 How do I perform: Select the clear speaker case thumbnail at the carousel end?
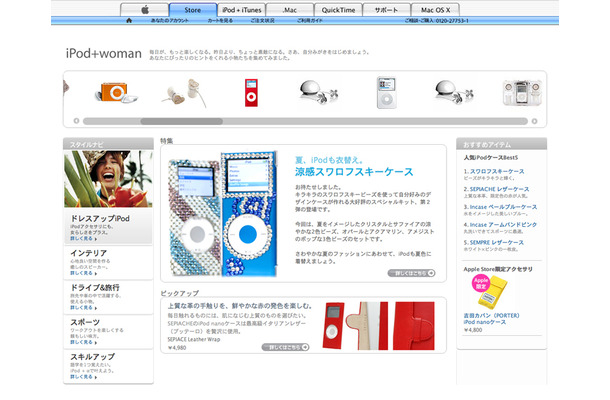point(522,93)
